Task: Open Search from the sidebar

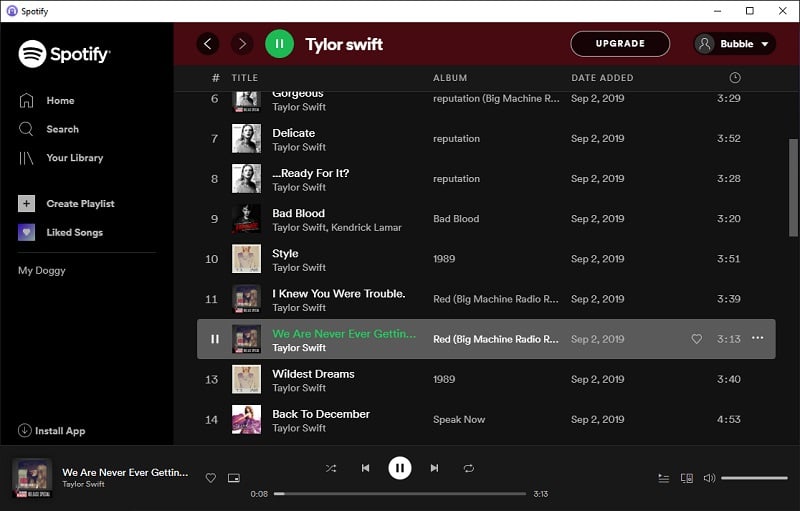Action: coord(62,129)
